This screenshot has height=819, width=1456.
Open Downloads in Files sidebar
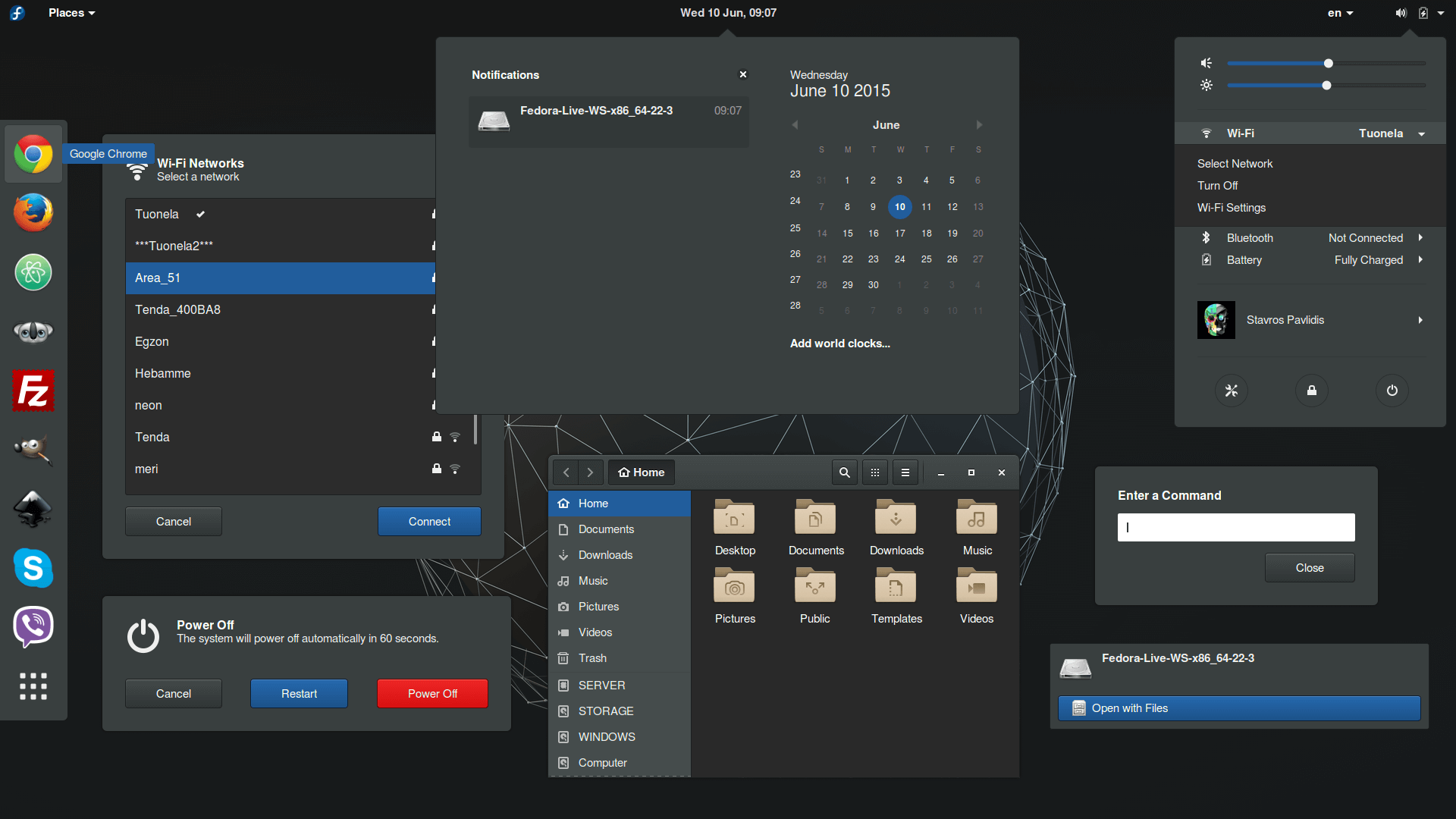[605, 555]
